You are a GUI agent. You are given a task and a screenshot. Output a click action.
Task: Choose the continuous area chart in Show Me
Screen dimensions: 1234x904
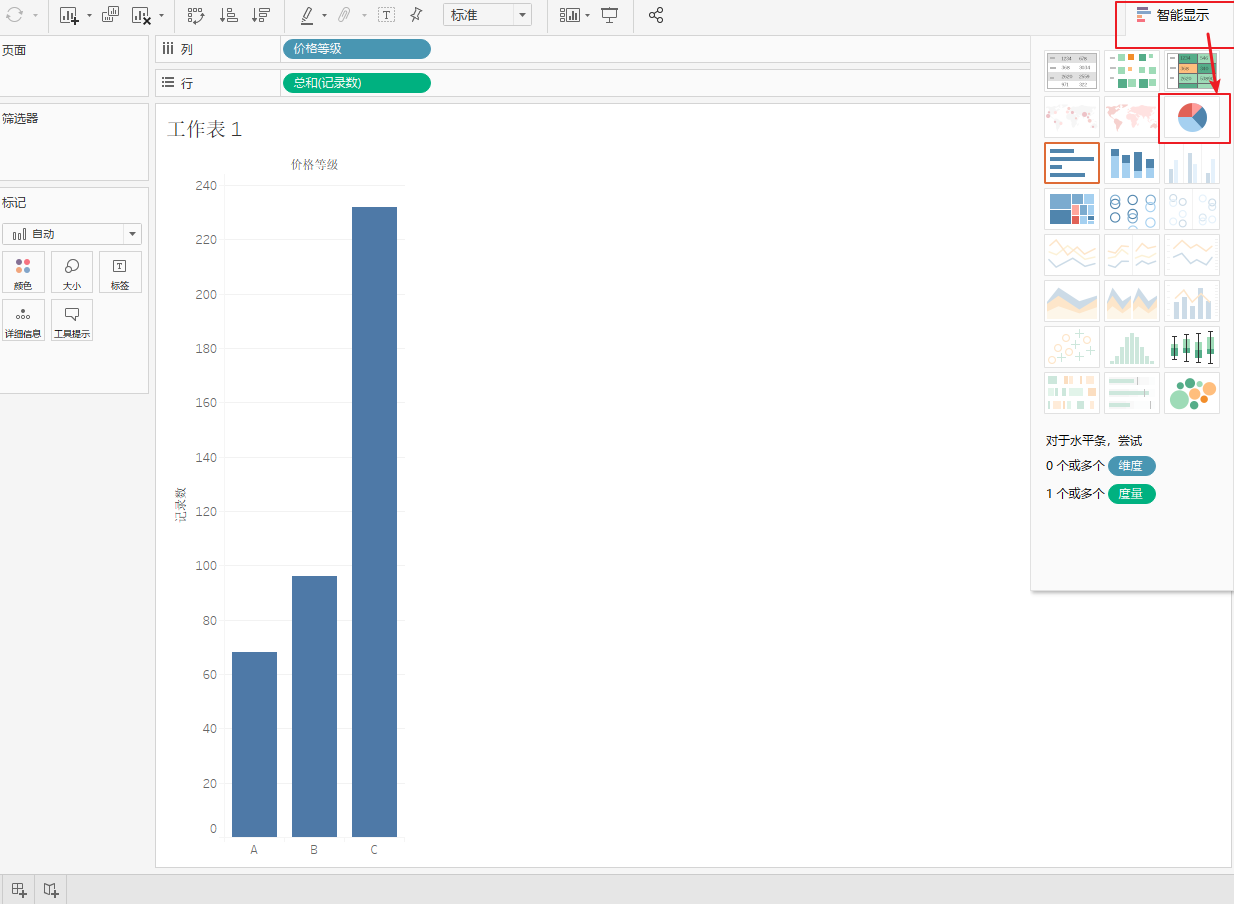pyautogui.click(x=1072, y=301)
